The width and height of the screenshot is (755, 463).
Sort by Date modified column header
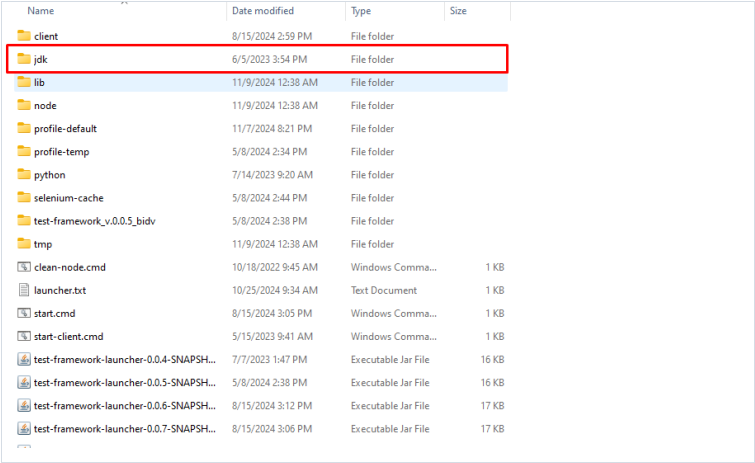262,11
